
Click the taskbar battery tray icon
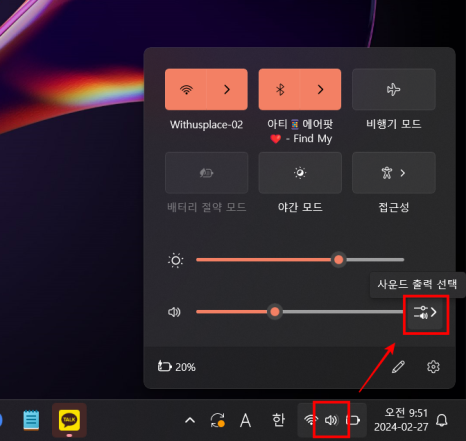tap(353, 420)
